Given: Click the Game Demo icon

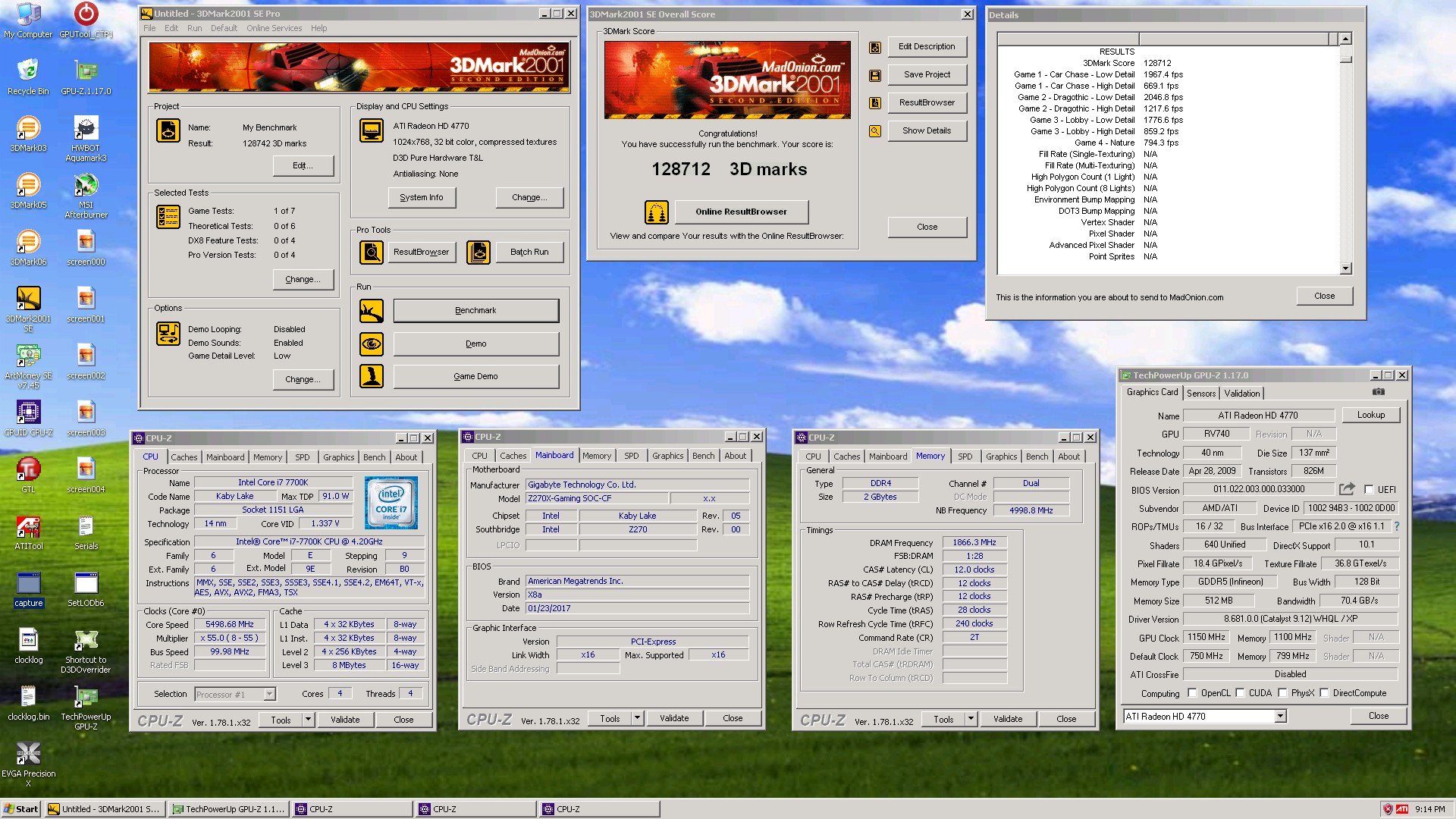Looking at the screenshot, I should [x=371, y=376].
